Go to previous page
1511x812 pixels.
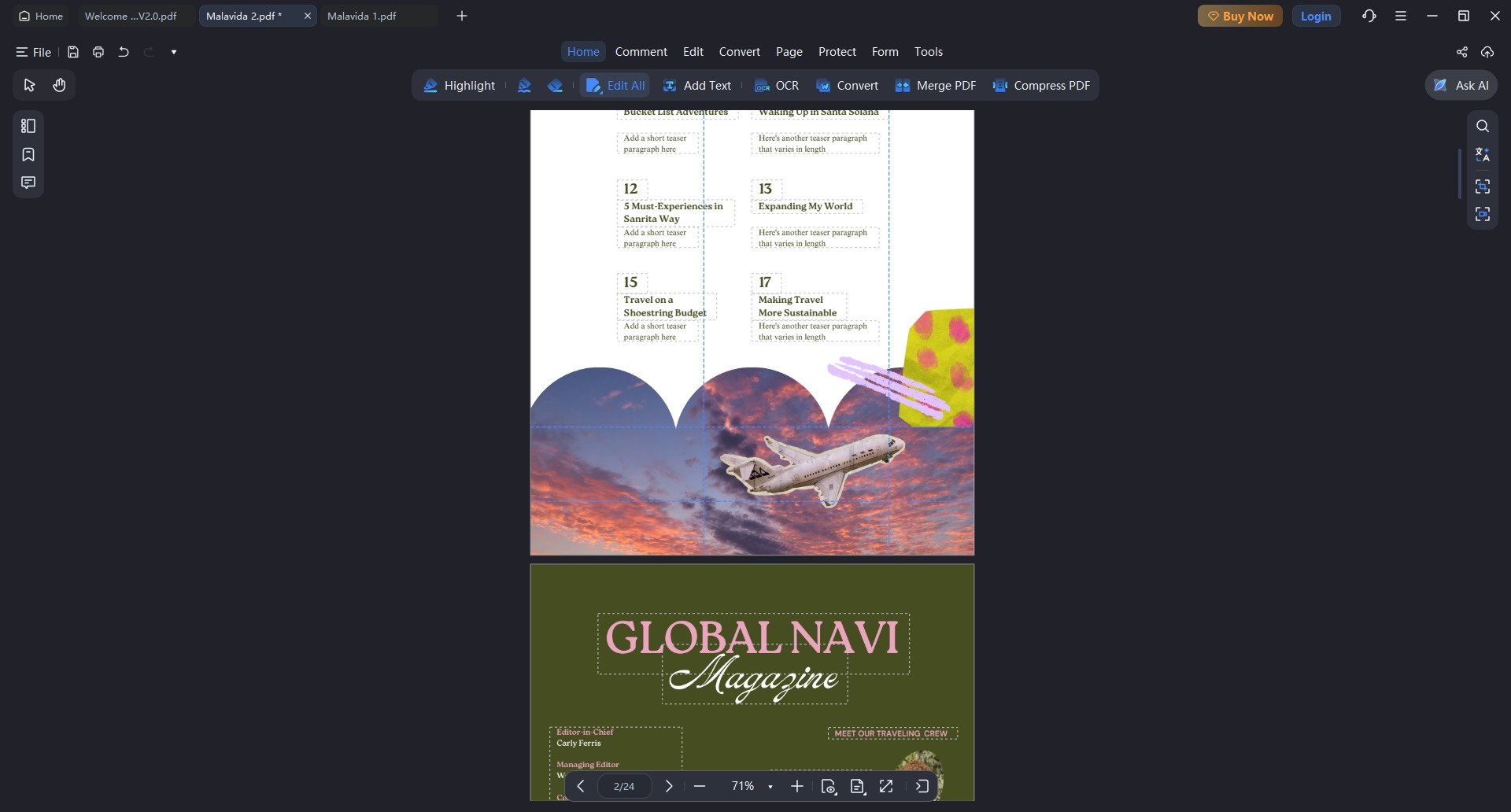[581, 786]
